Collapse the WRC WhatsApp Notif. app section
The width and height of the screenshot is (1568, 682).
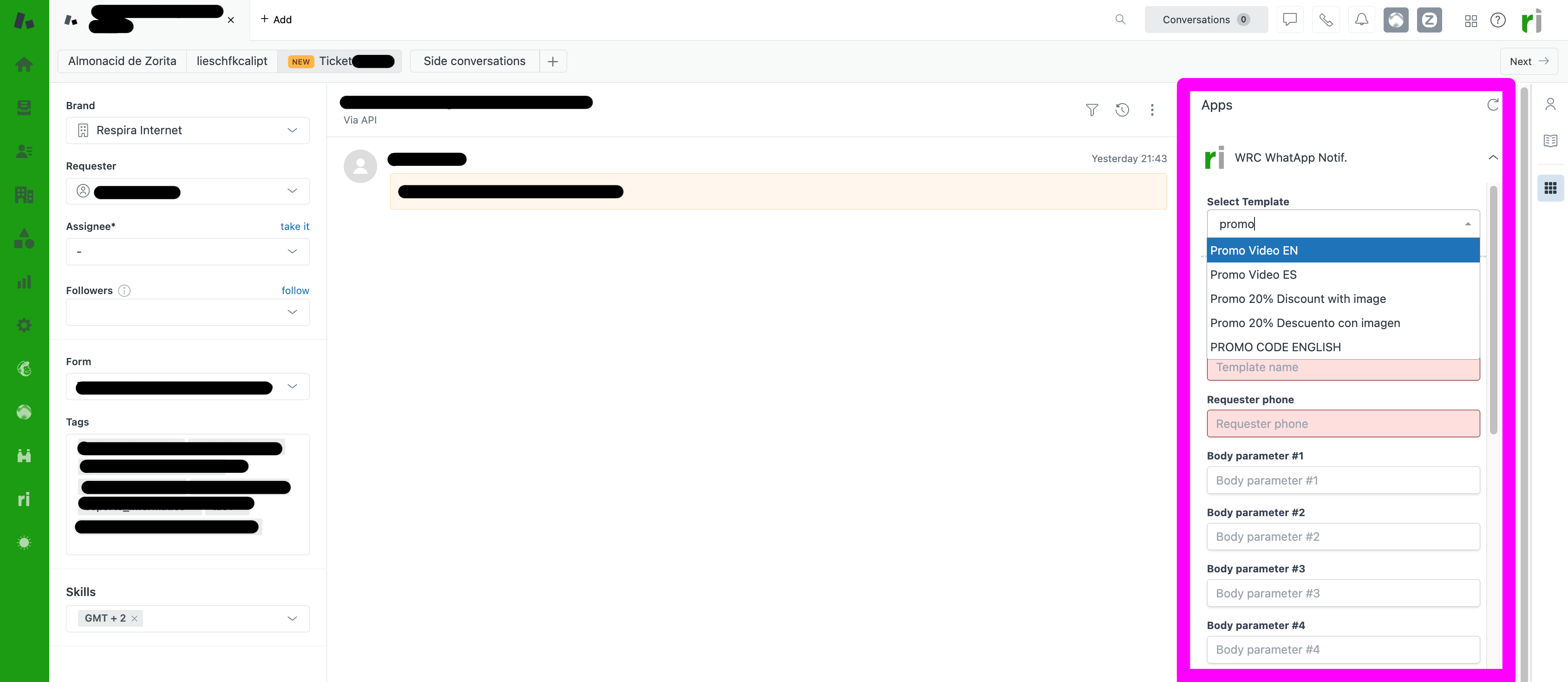(1492, 157)
